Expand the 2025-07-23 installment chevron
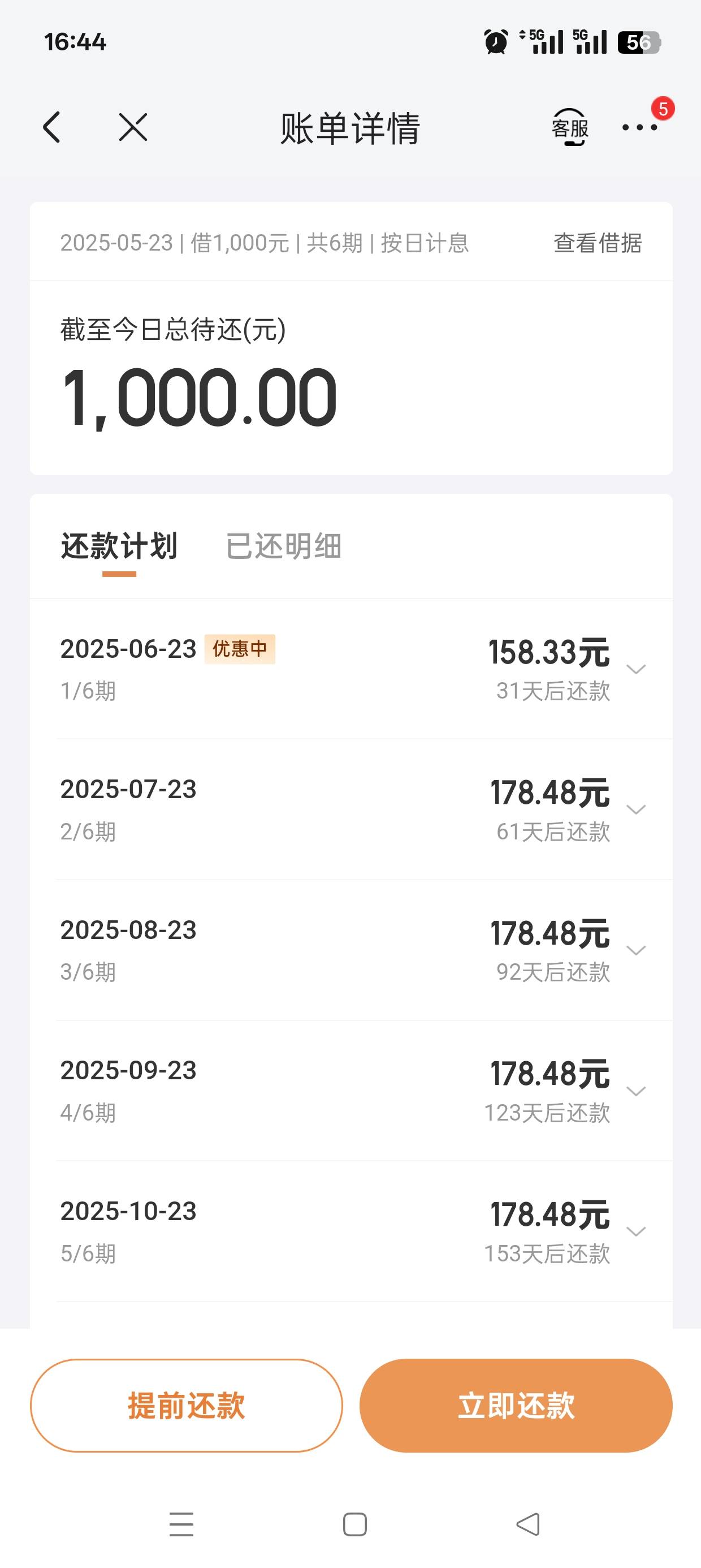Screen dimensions: 701x1568 [x=636, y=809]
